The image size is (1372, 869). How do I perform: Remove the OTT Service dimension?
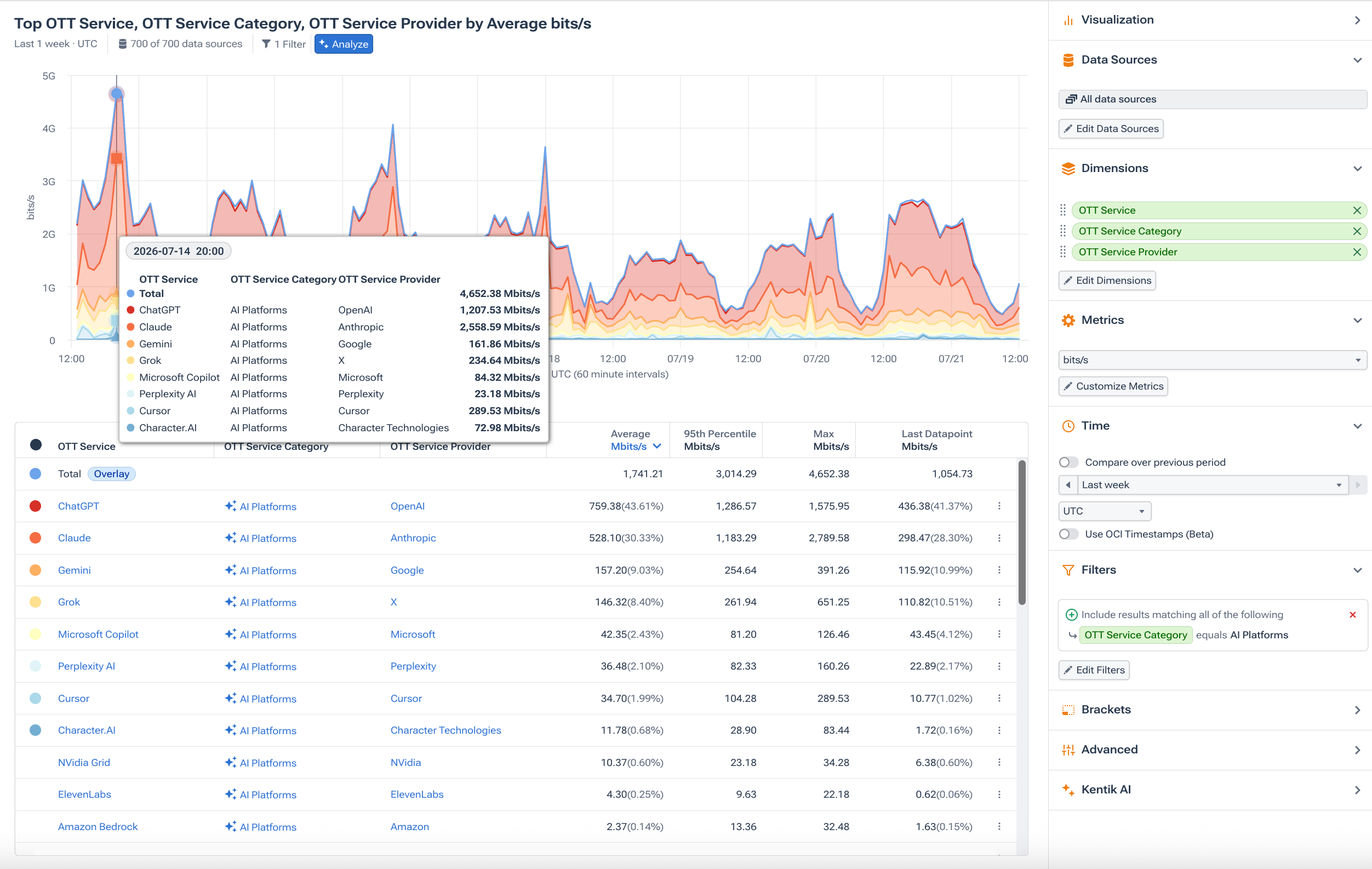point(1357,210)
